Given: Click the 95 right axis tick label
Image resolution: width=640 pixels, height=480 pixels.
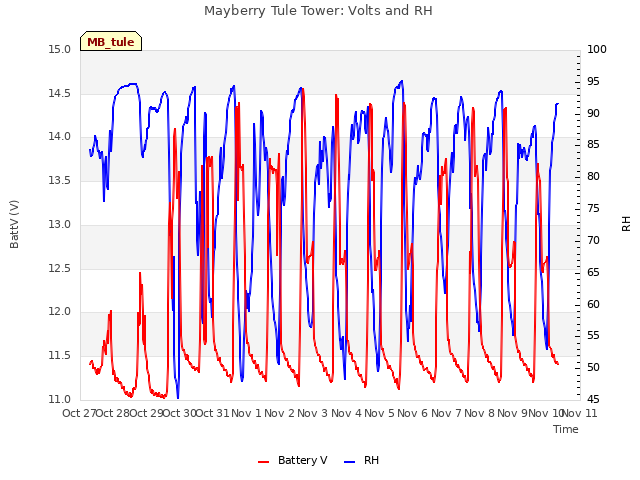Looking at the screenshot, I should click(x=593, y=82).
